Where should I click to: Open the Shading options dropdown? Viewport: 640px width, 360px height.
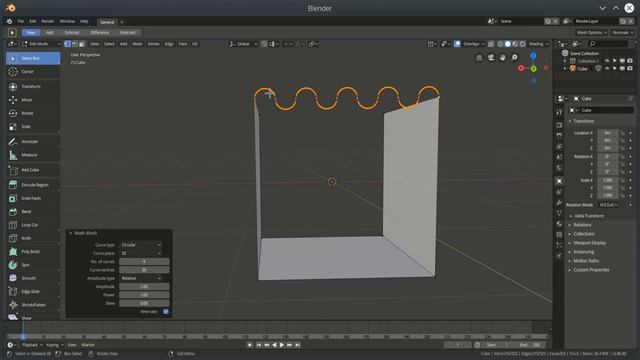[538, 44]
